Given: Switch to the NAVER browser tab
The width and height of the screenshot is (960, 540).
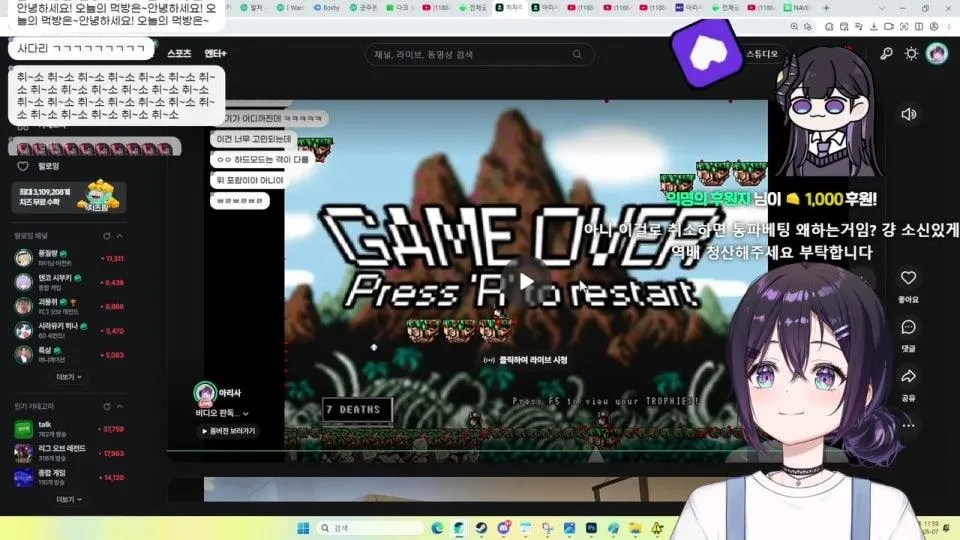Looking at the screenshot, I should coord(797,7).
